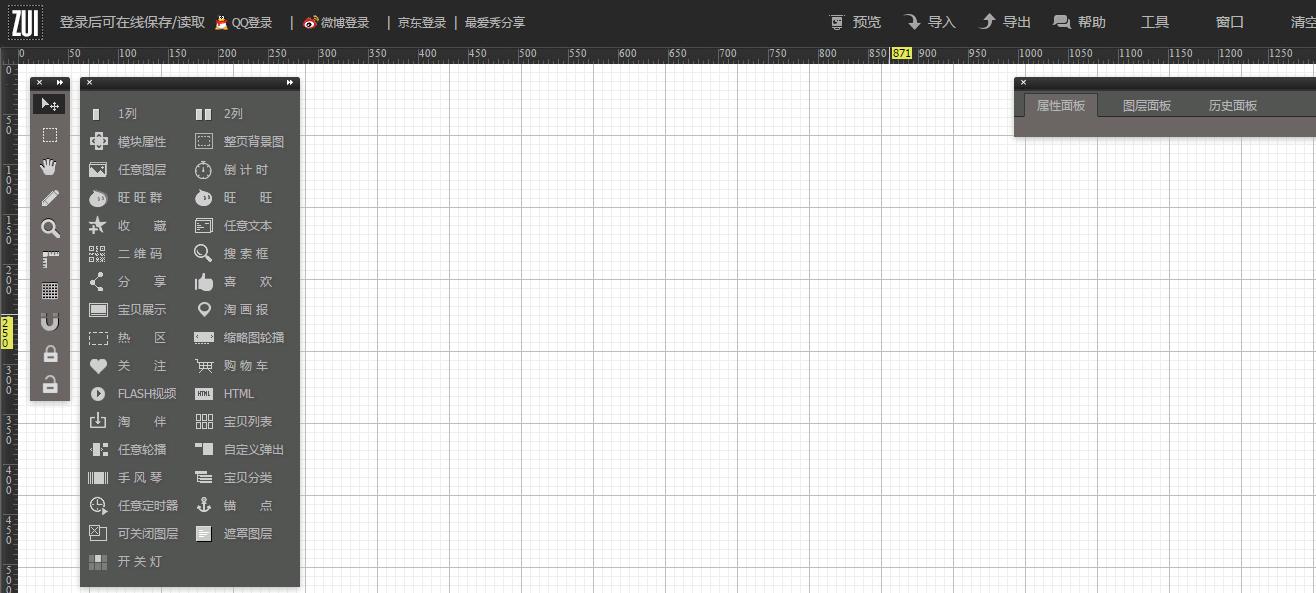Toggle rulers with the ruler icon
This screenshot has height=593, width=1316.
[x=50, y=260]
